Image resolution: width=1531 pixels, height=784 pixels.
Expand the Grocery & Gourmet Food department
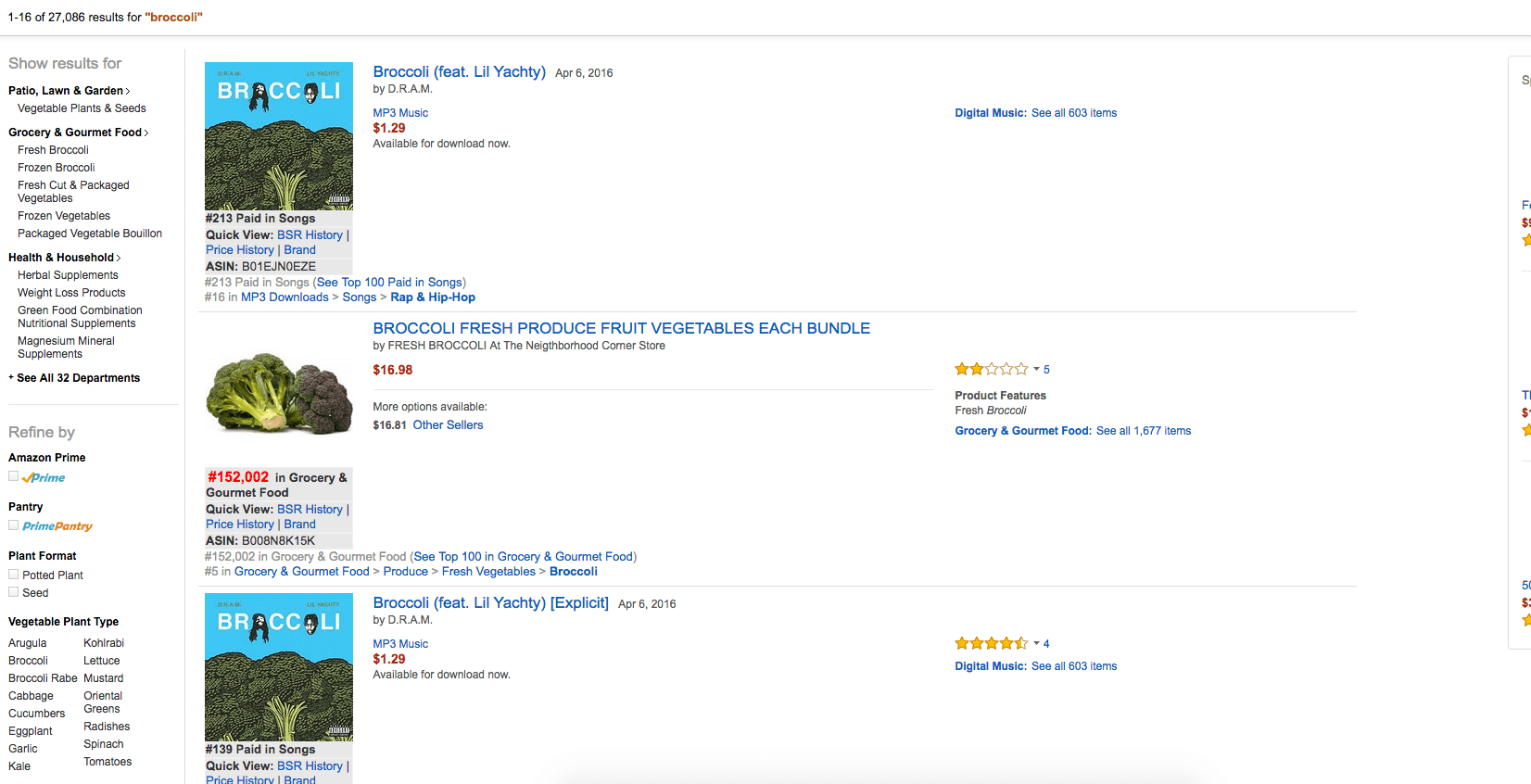[78, 133]
